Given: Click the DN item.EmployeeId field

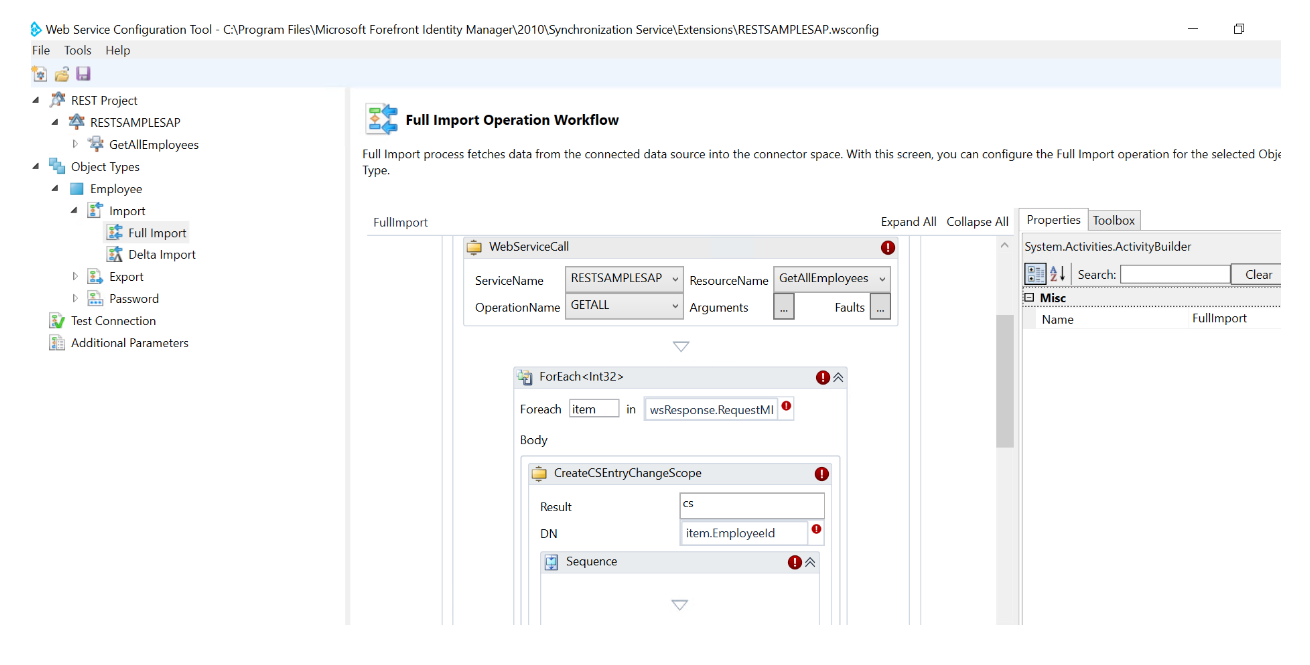Looking at the screenshot, I should [743, 533].
